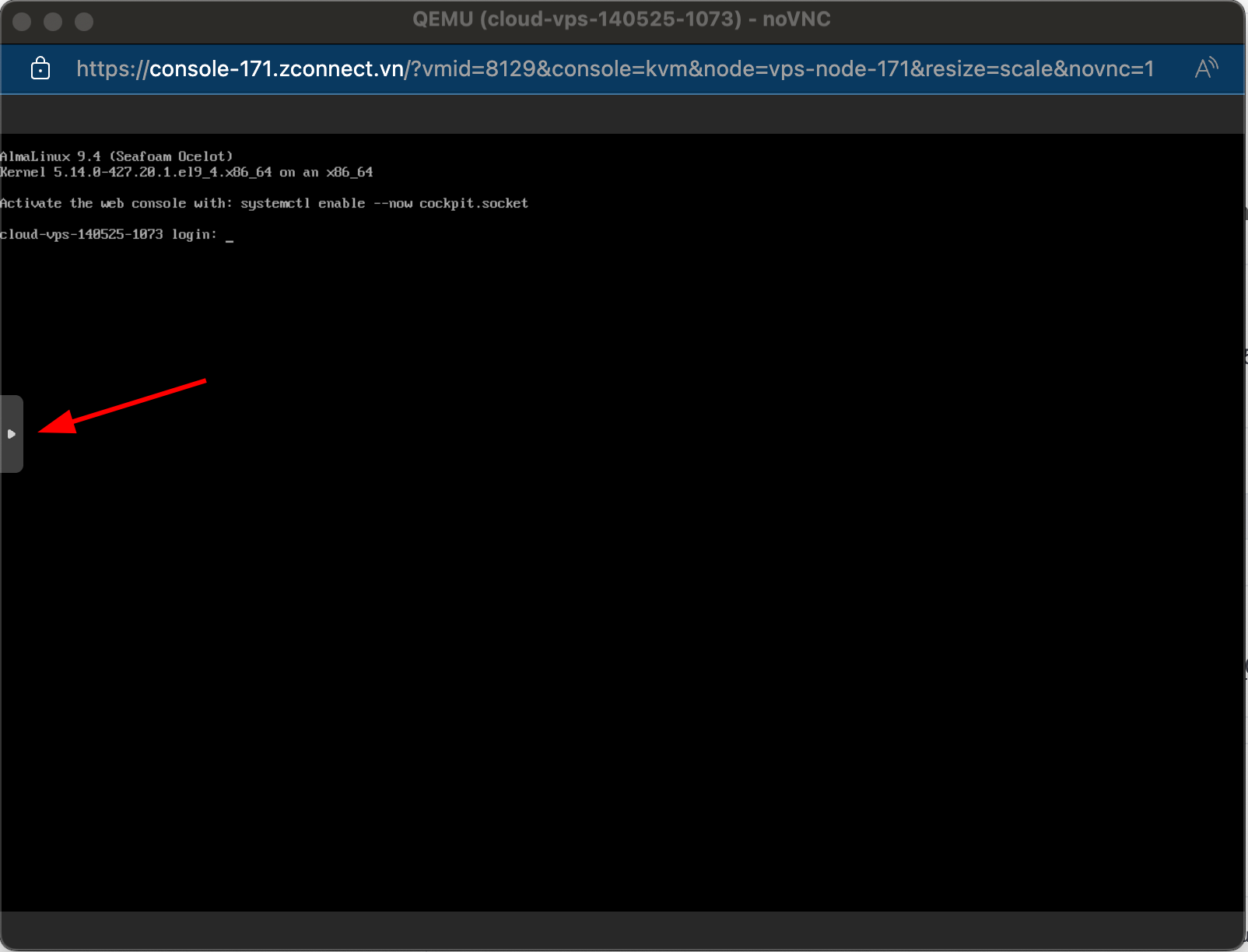
Task: Click the gray bar above the console
Action: (x=622, y=114)
